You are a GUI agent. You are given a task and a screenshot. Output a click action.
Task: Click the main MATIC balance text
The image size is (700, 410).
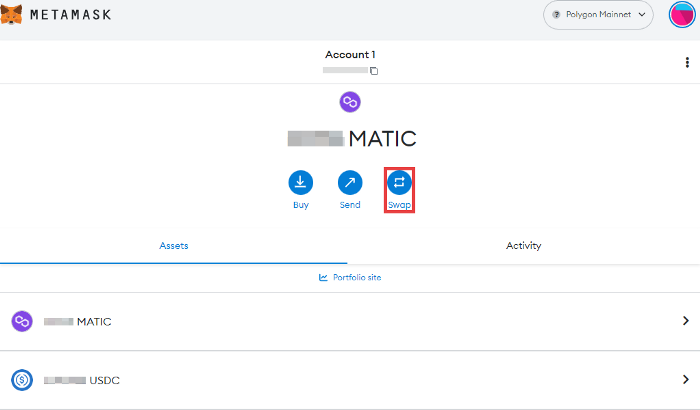click(383, 138)
